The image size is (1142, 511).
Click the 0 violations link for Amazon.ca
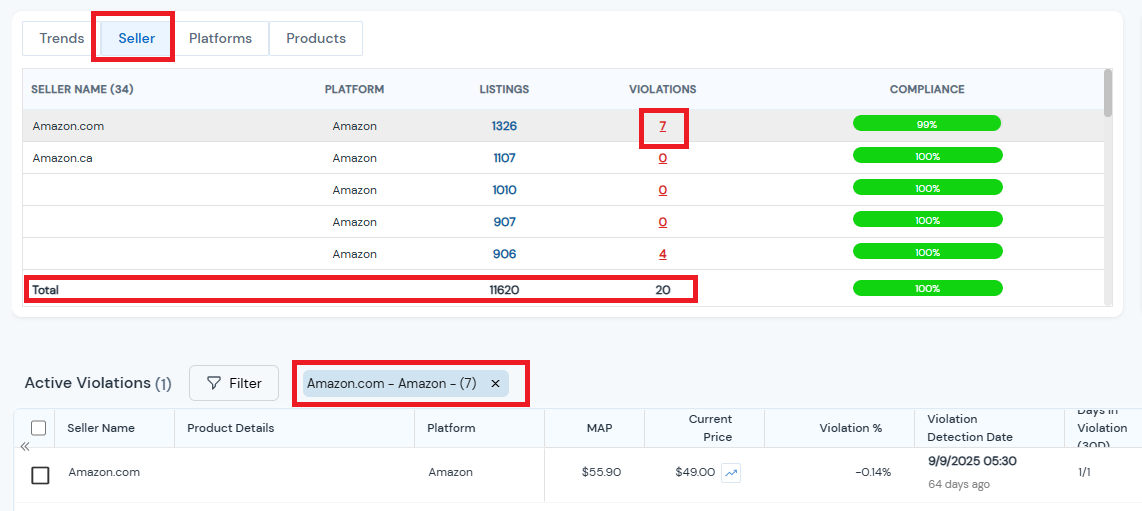[x=662, y=158]
